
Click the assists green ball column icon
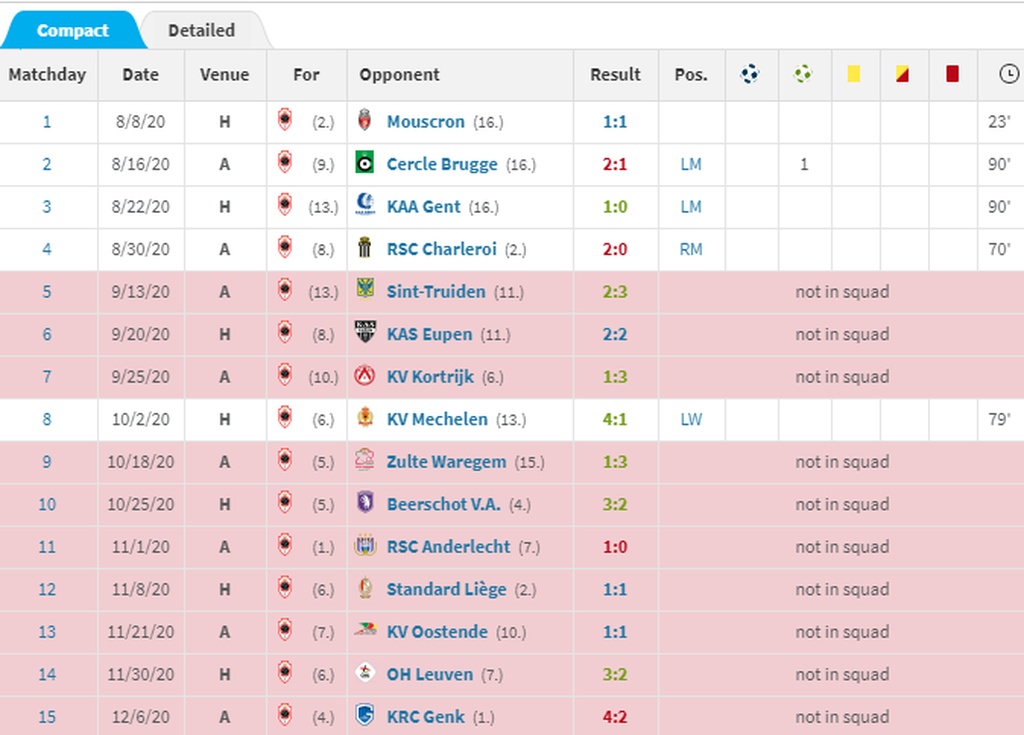pyautogui.click(x=803, y=74)
